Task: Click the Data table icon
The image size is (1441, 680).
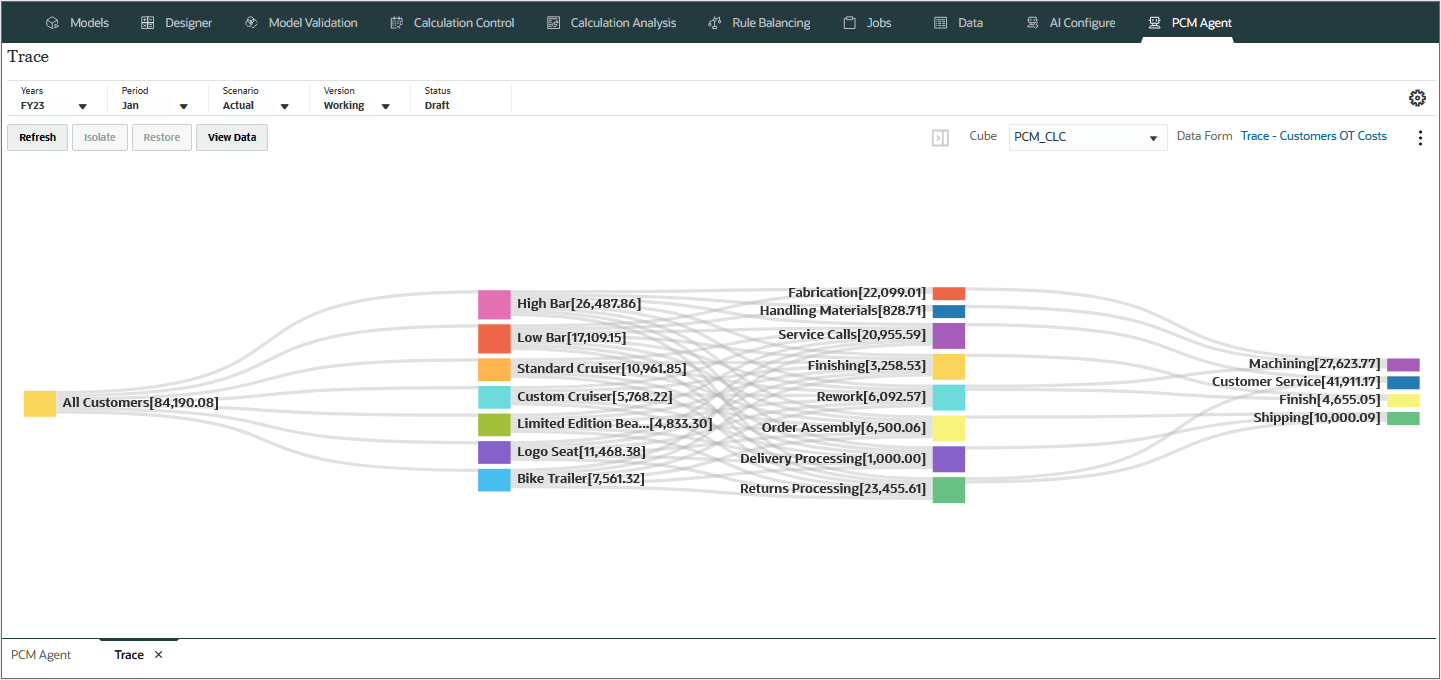Action: pos(940,23)
